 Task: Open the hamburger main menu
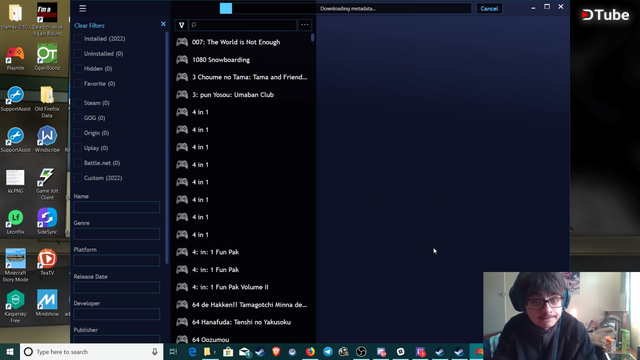click(x=82, y=9)
